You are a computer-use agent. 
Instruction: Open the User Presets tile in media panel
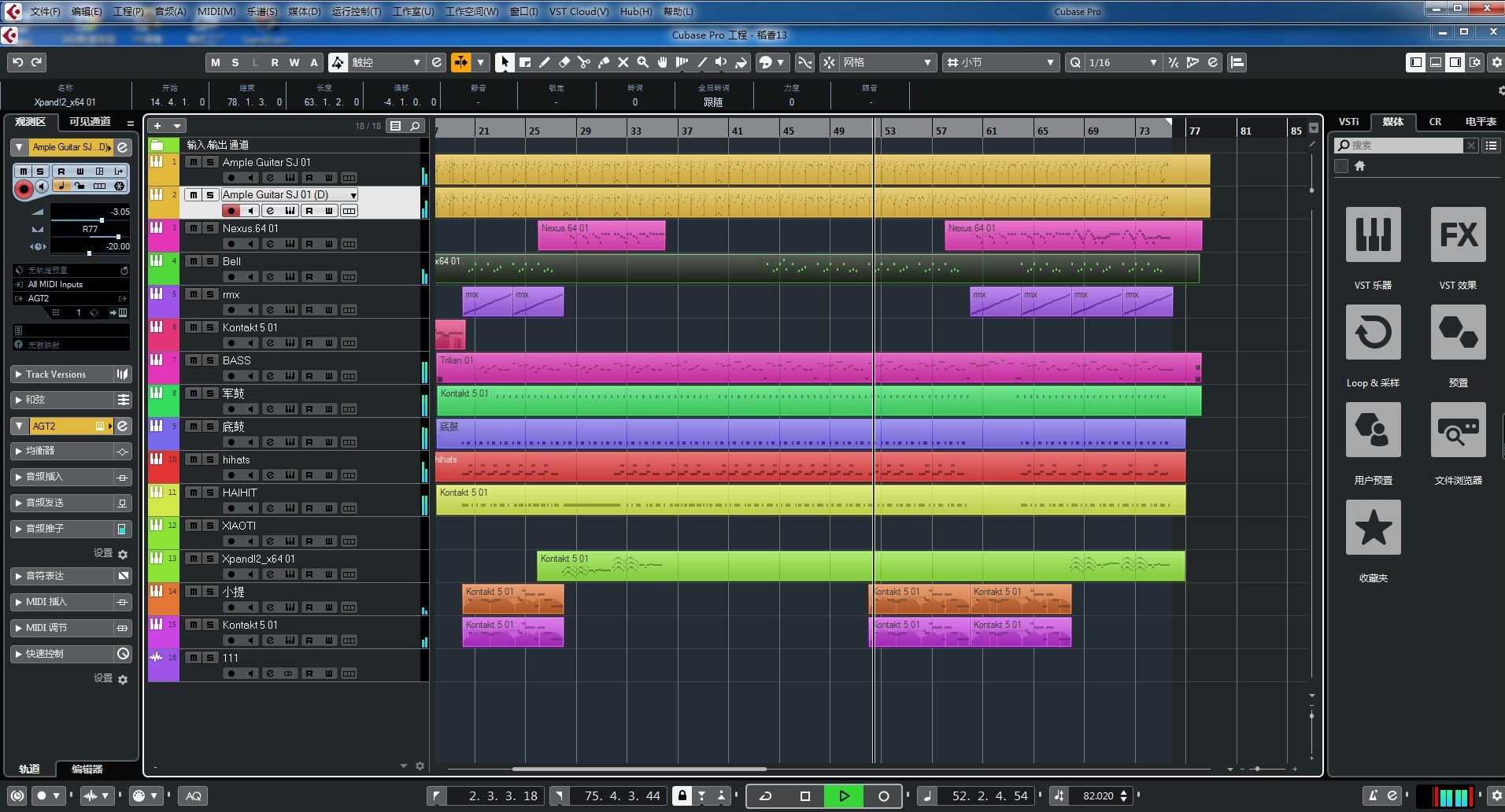click(x=1373, y=430)
